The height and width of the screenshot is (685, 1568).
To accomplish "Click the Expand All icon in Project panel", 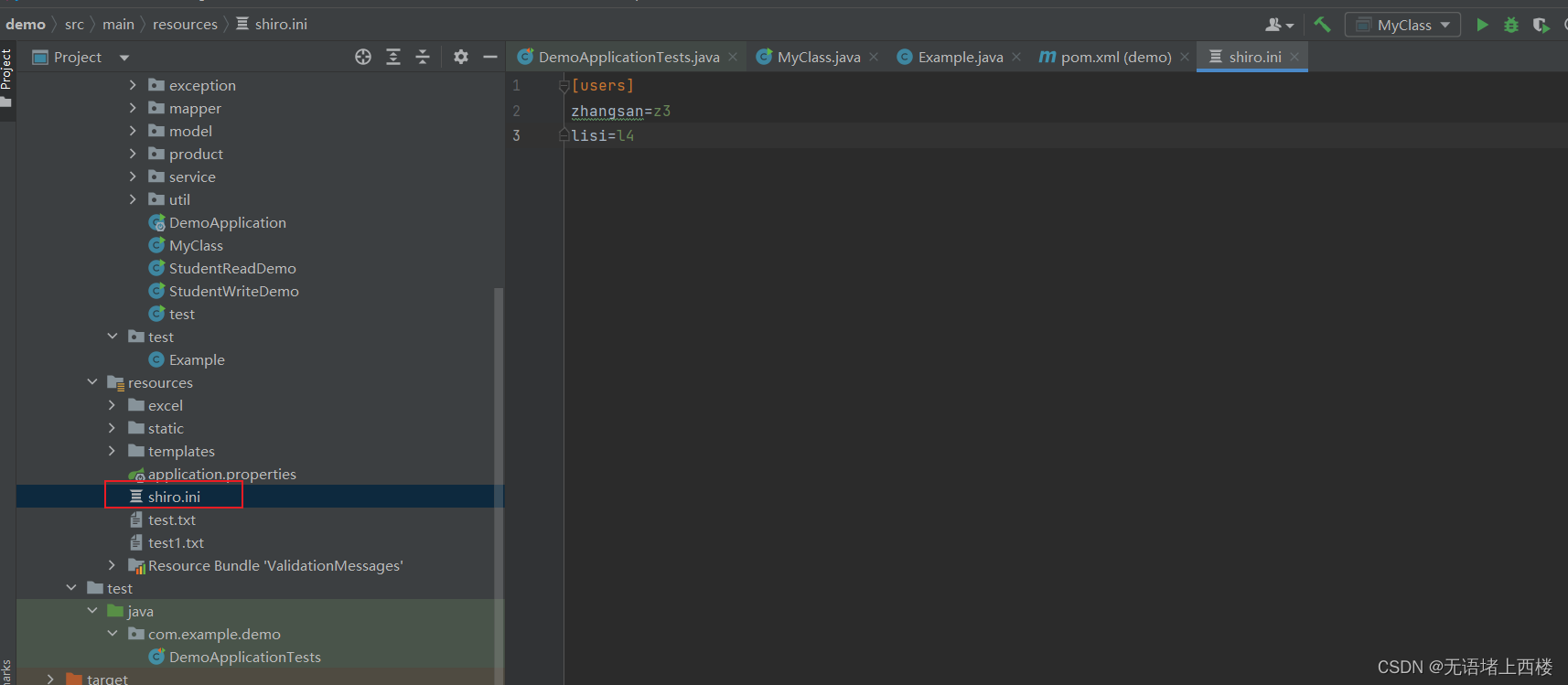I will 393,57.
